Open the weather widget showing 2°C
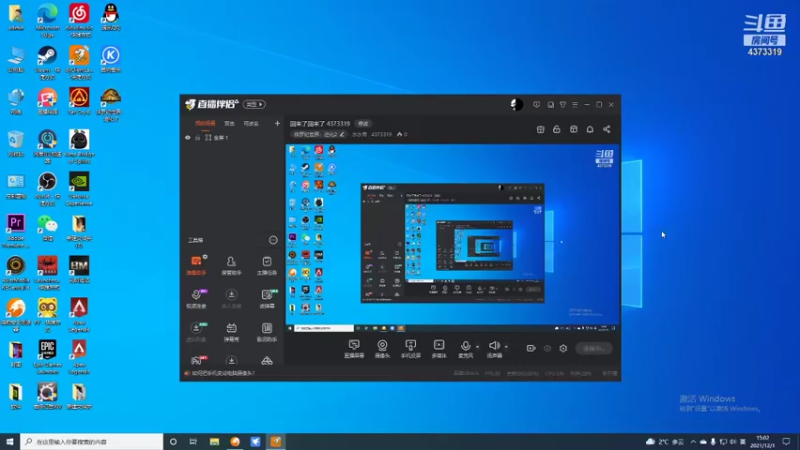The image size is (800, 450). click(665, 442)
